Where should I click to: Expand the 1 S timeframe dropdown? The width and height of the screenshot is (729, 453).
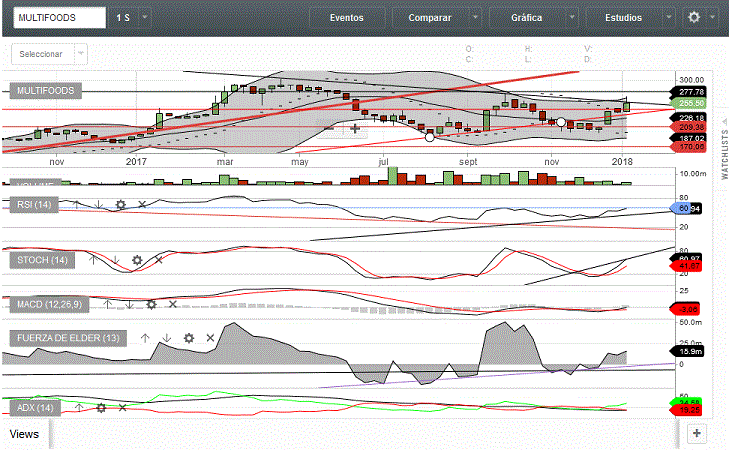(x=145, y=18)
